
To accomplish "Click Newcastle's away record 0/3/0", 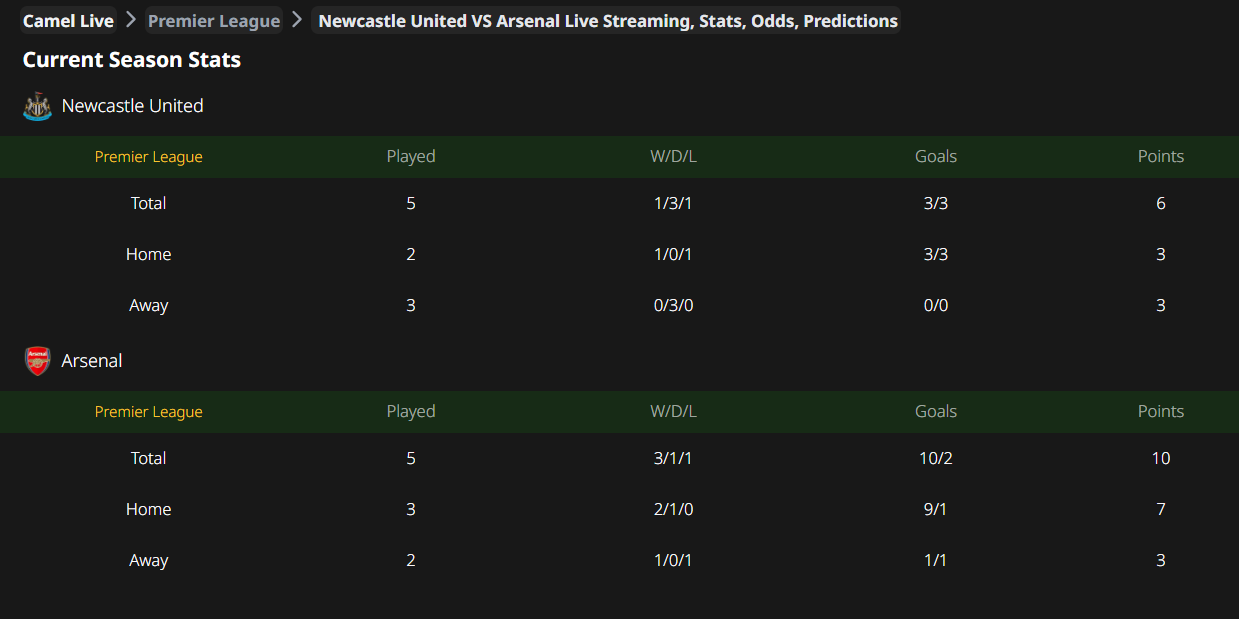I will 673,305.
